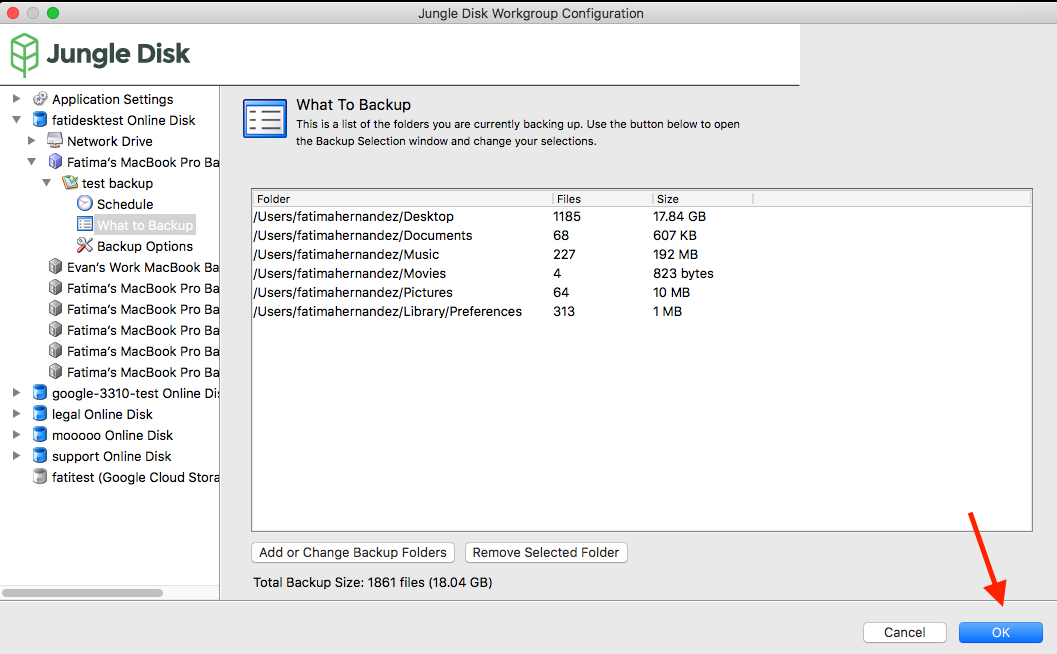Click the 17.84 GB size value
Screen dimensions: 1057x654
[680, 216]
